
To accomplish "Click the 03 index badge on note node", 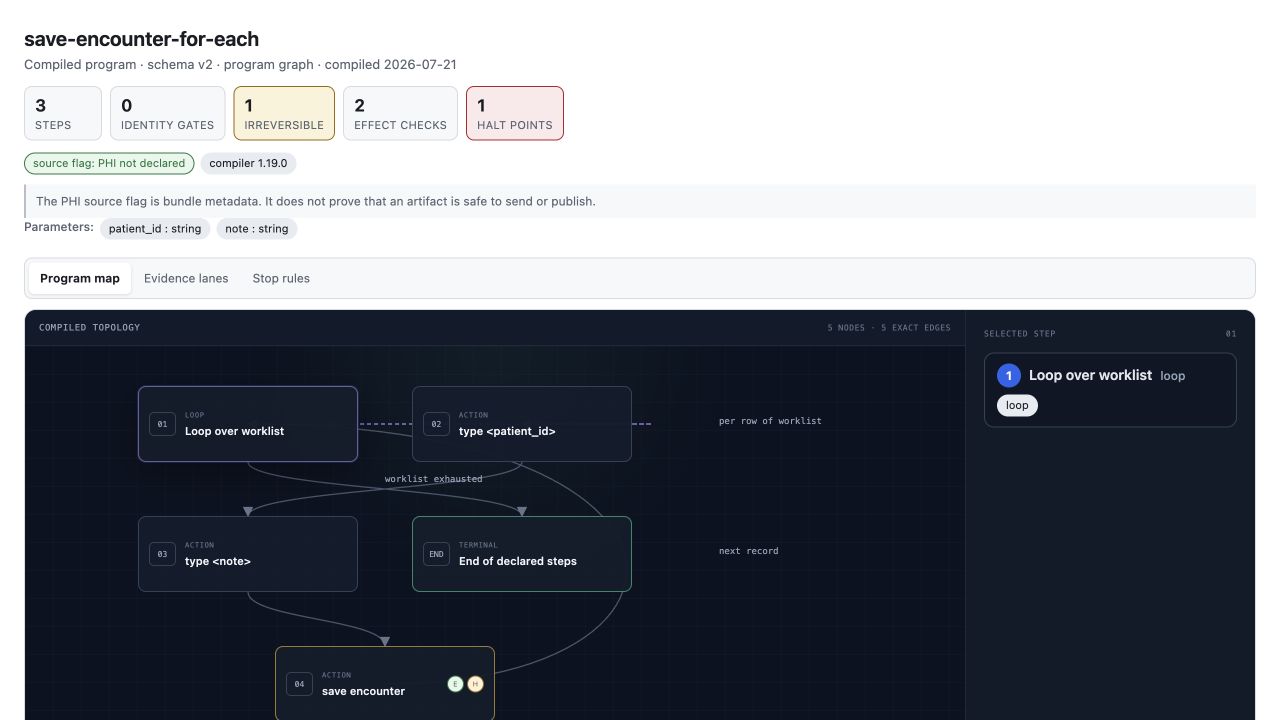I will (x=162, y=554).
